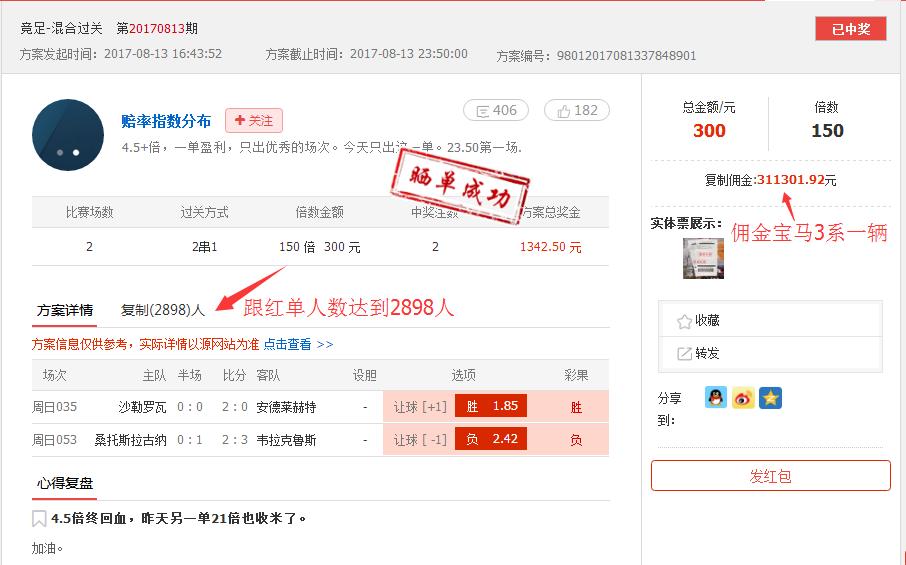Viewport: 906px width, 565px height.
Task: Click the issue number 20170813
Action: click(x=157, y=28)
